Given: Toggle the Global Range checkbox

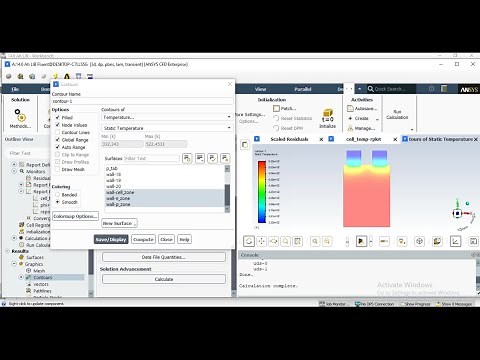Looking at the screenshot, I should (57, 140).
